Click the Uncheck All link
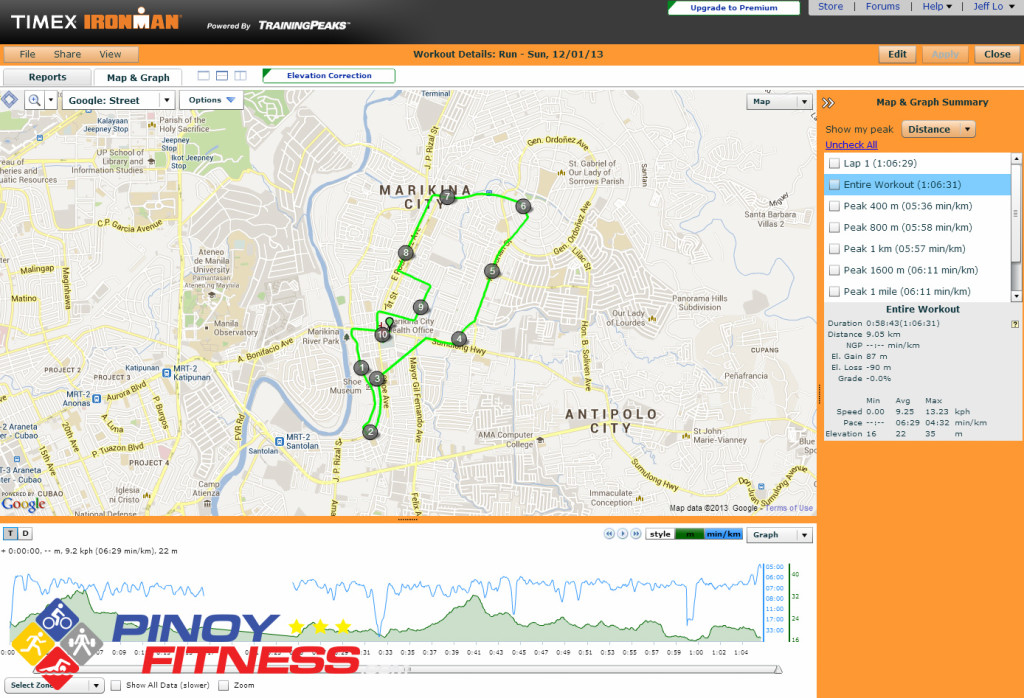1024x698 pixels. click(x=851, y=145)
